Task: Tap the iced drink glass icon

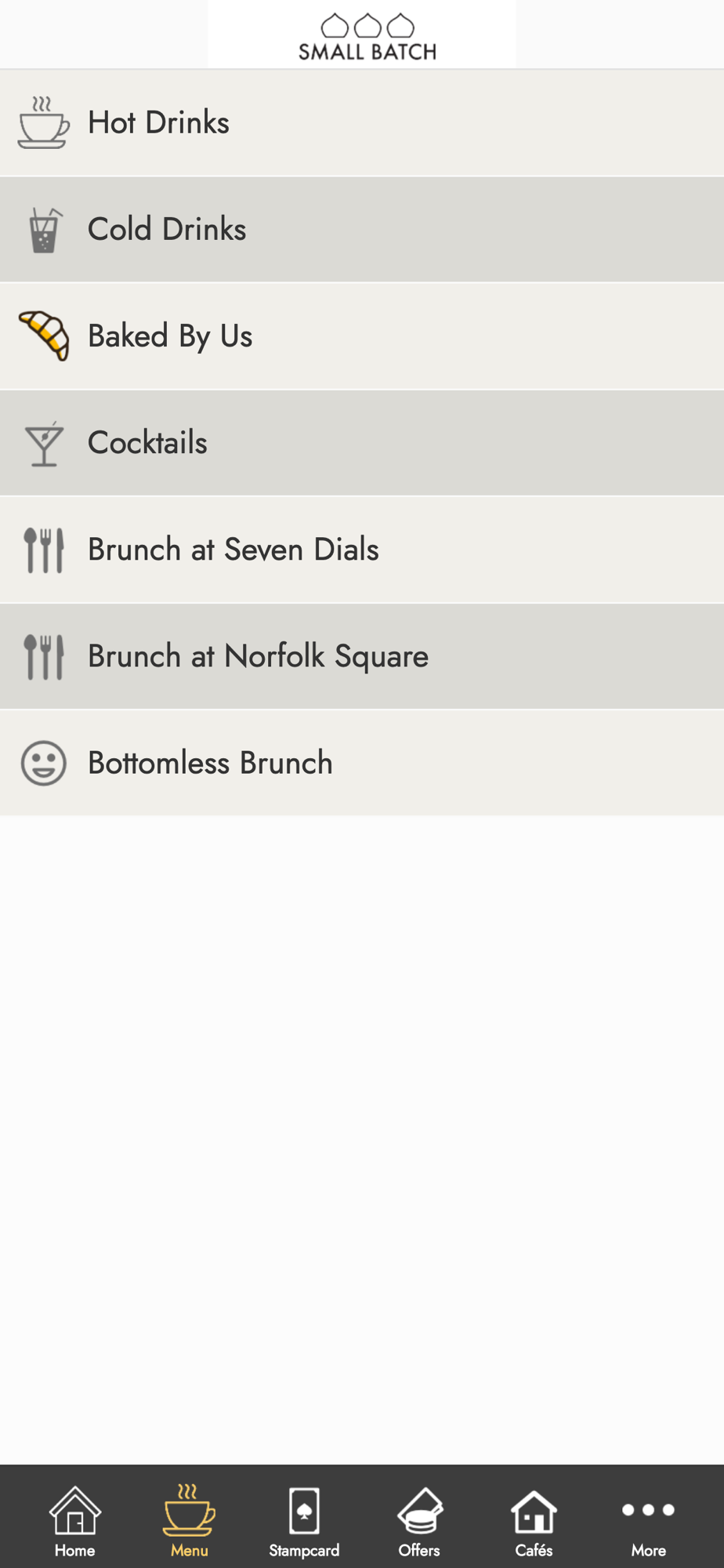Action: pos(45,230)
